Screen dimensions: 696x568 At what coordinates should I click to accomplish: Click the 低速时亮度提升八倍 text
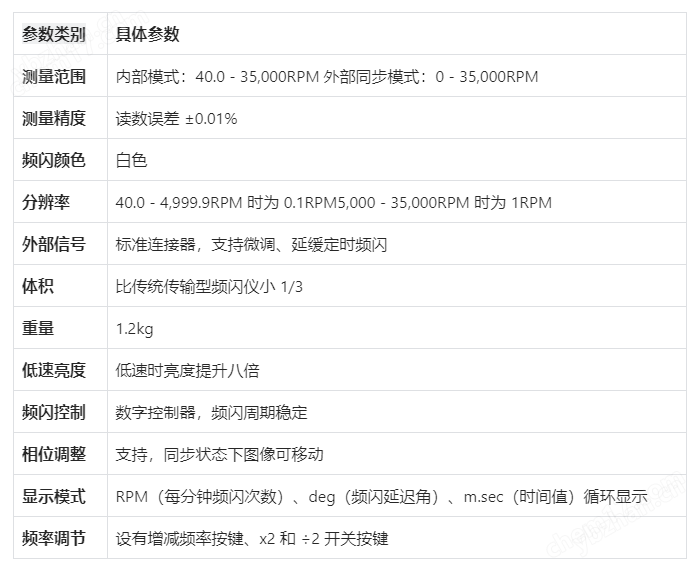[187, 371]
